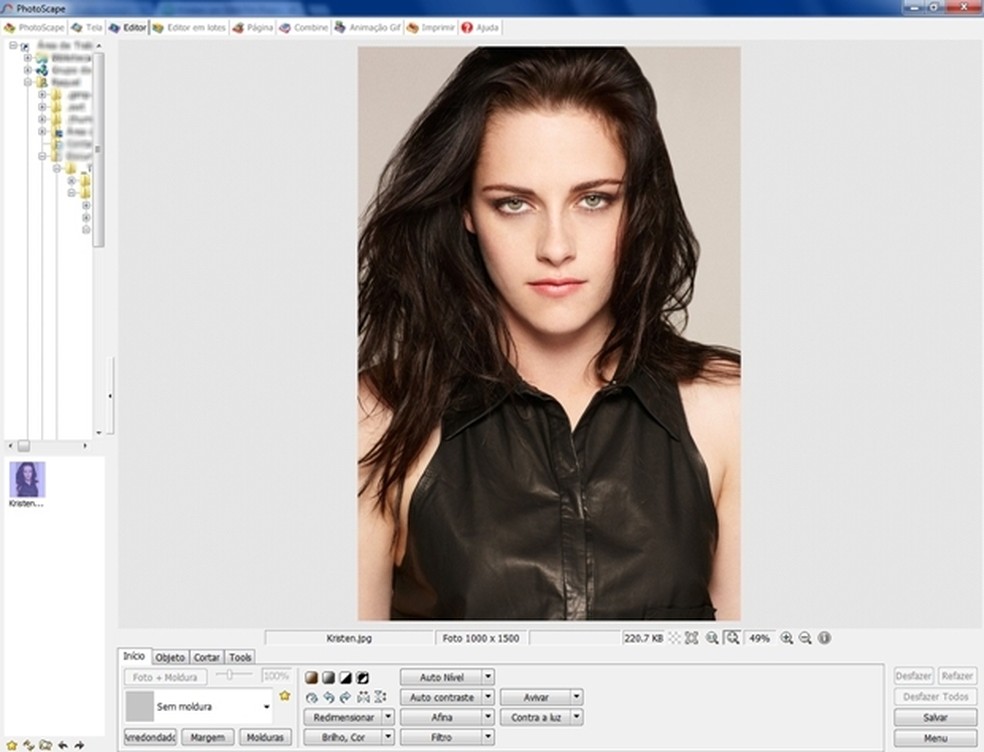Open the Contra a luz dropdown arrow
The height and width of the screenshot is (752, 984).
coord(576,717)
